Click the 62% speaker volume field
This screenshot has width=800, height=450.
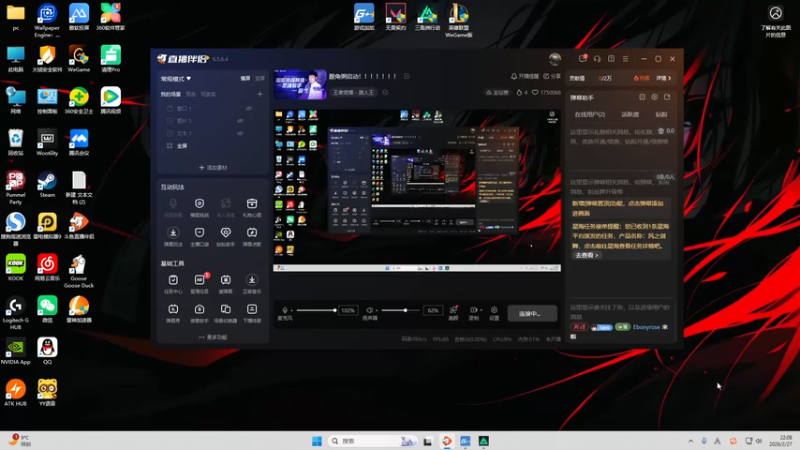[433, 310]
